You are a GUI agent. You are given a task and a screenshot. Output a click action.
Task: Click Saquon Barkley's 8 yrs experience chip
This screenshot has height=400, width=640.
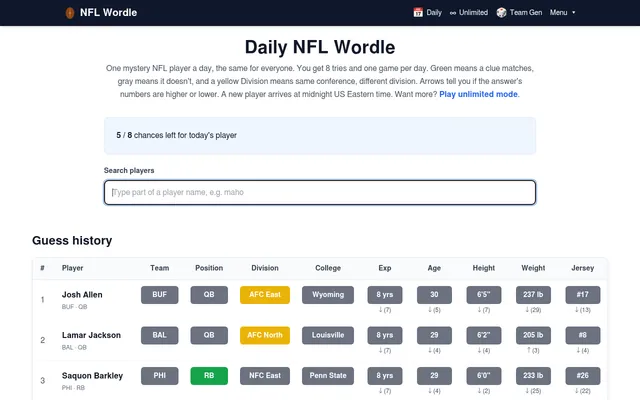(384, 376)
